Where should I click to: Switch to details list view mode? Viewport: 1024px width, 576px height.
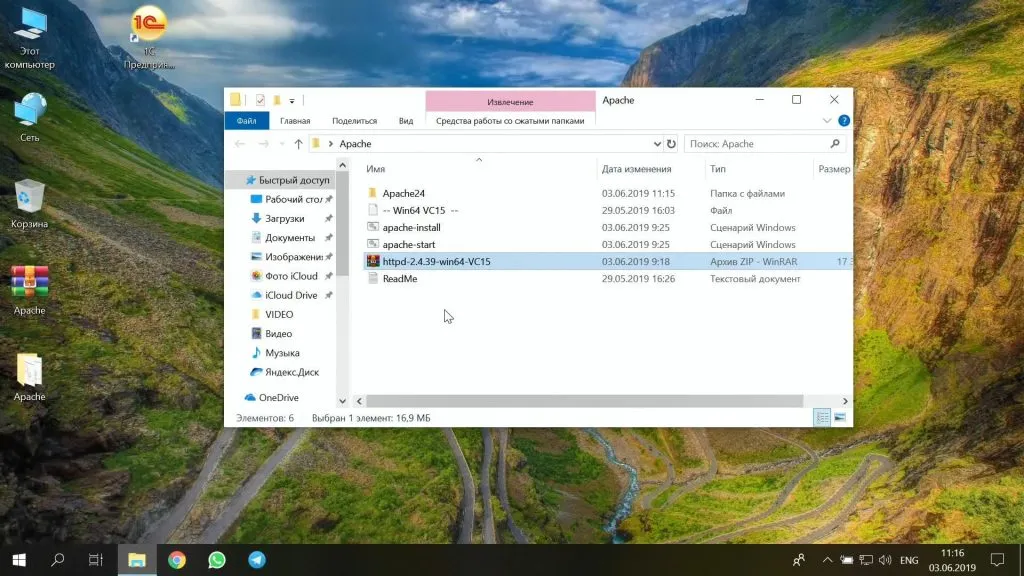tap(822, 417)
